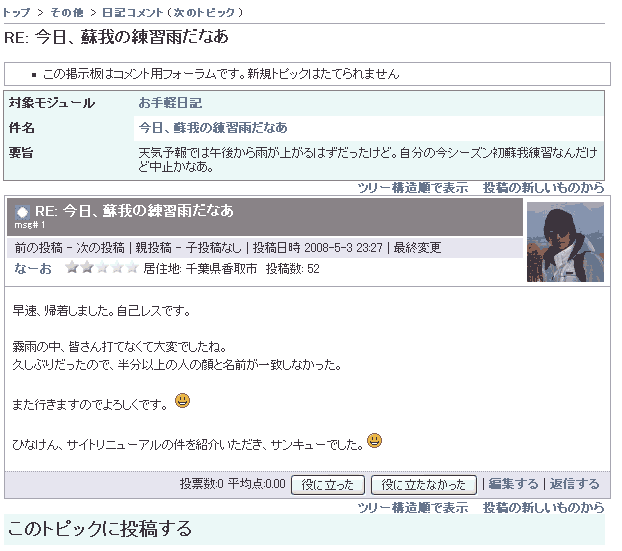This screenshot has width=622, height=551.
Task: Click 編集する to edit the post
Action: tap(513, 484)
